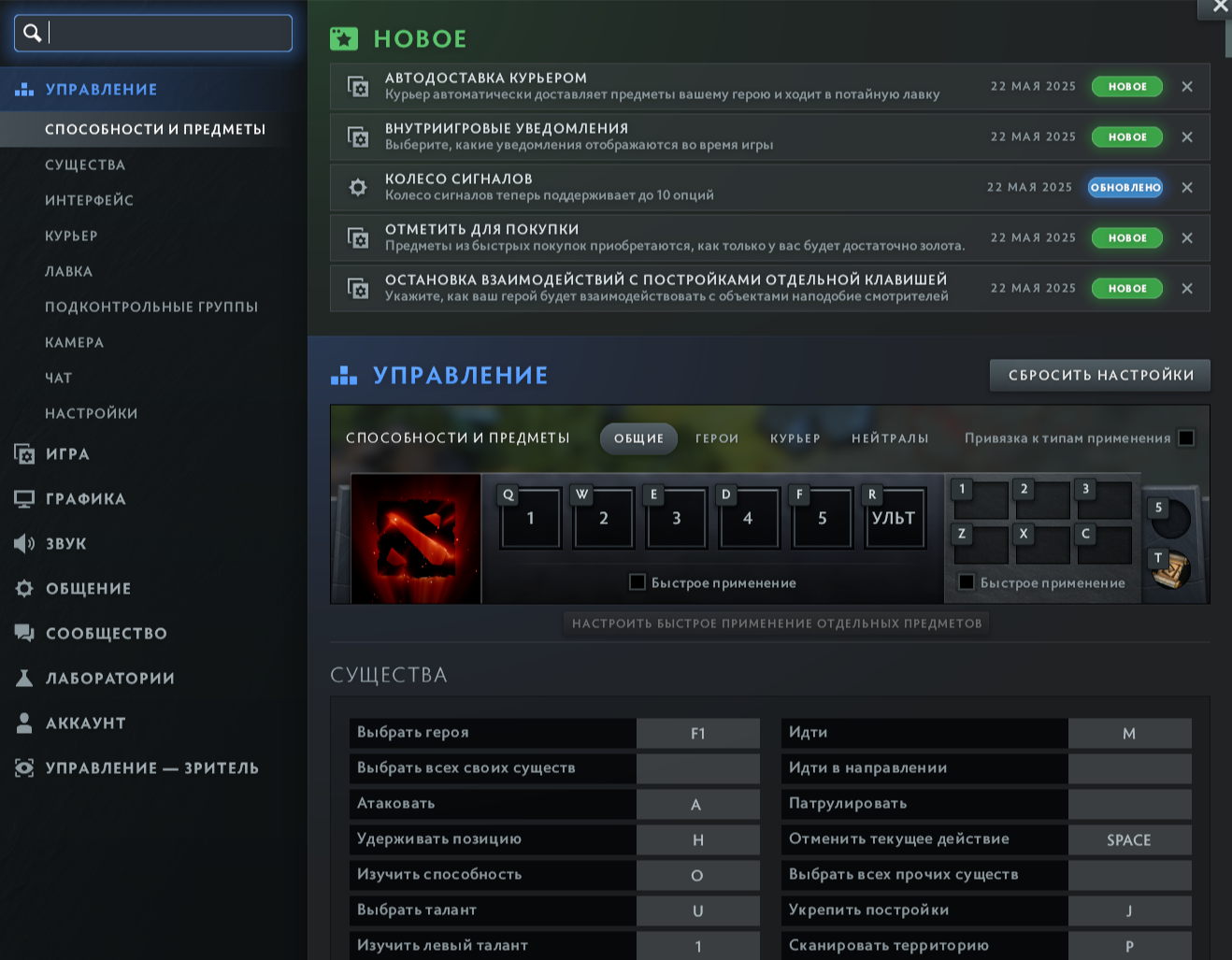Toggle the cast type binding checkbox
Screen dimensions: 1232x960
(1186, 438)
